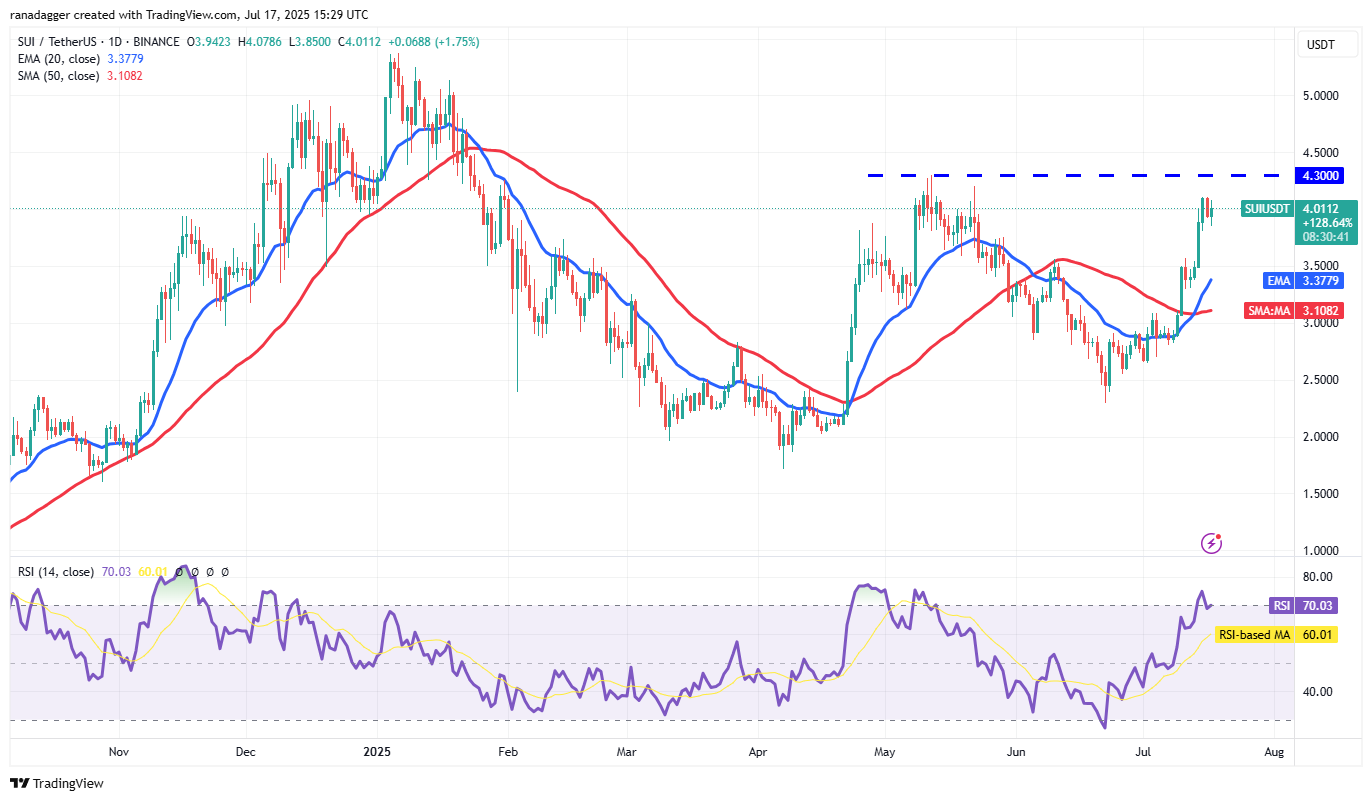Click the first Ø symbol in RSI legend
The height and width of the screenshot is (801, 1372).
point(180,572)
